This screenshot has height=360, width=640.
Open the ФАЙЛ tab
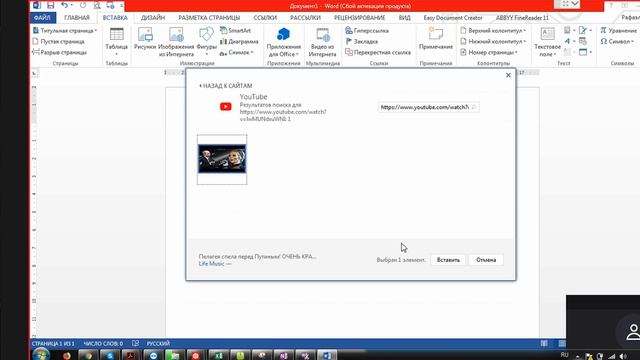pos(42,18)
